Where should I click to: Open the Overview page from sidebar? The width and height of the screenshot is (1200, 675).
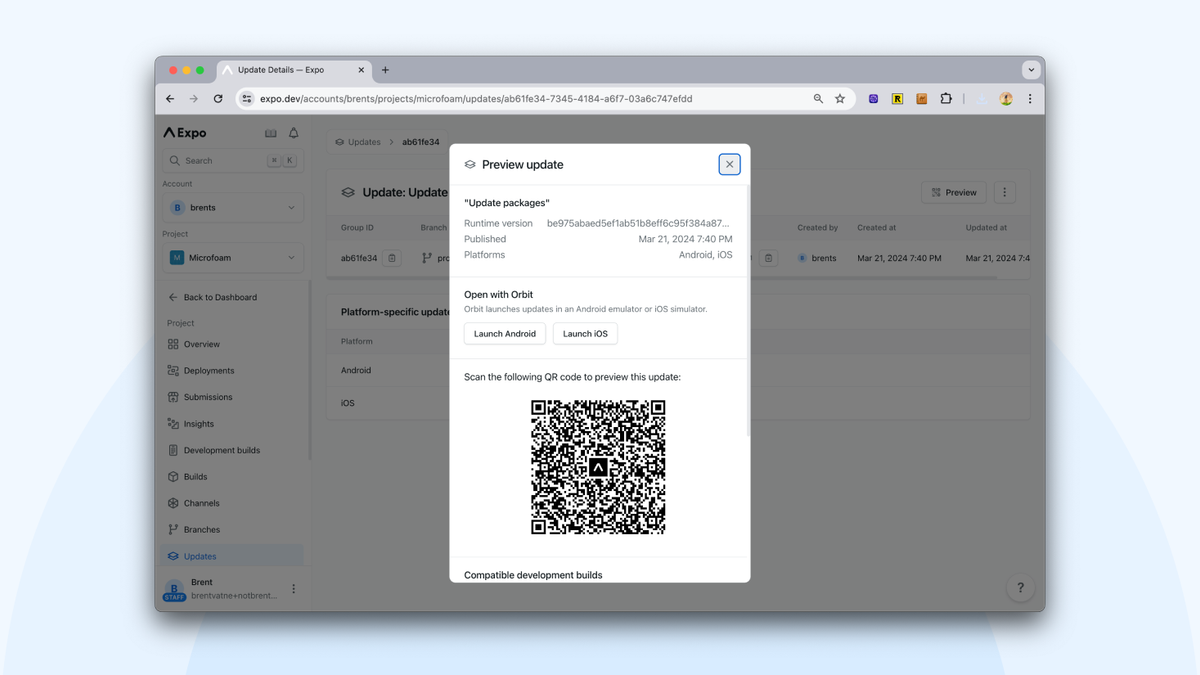[201, 344]
